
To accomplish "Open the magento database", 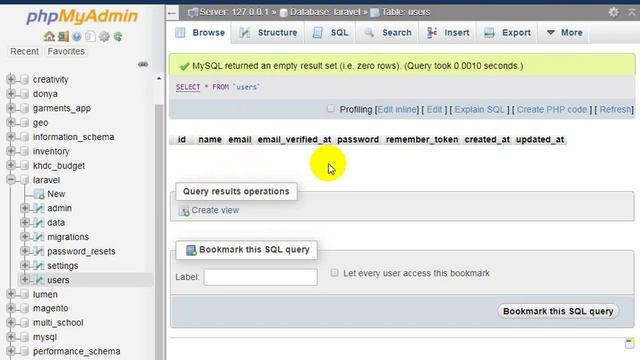I will pos(51,308).
